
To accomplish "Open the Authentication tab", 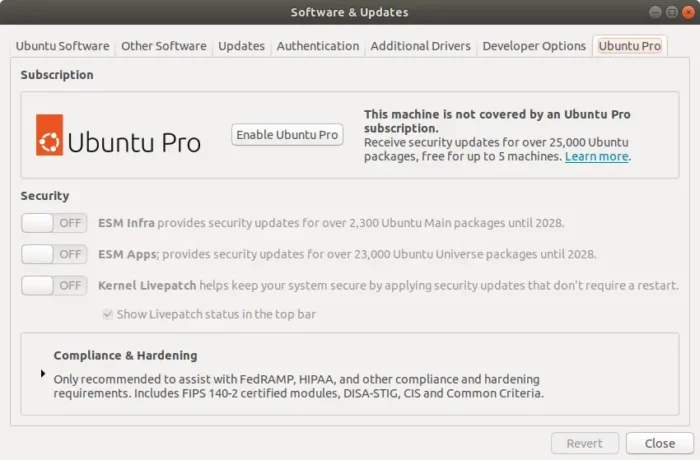I will pos(318,46).
